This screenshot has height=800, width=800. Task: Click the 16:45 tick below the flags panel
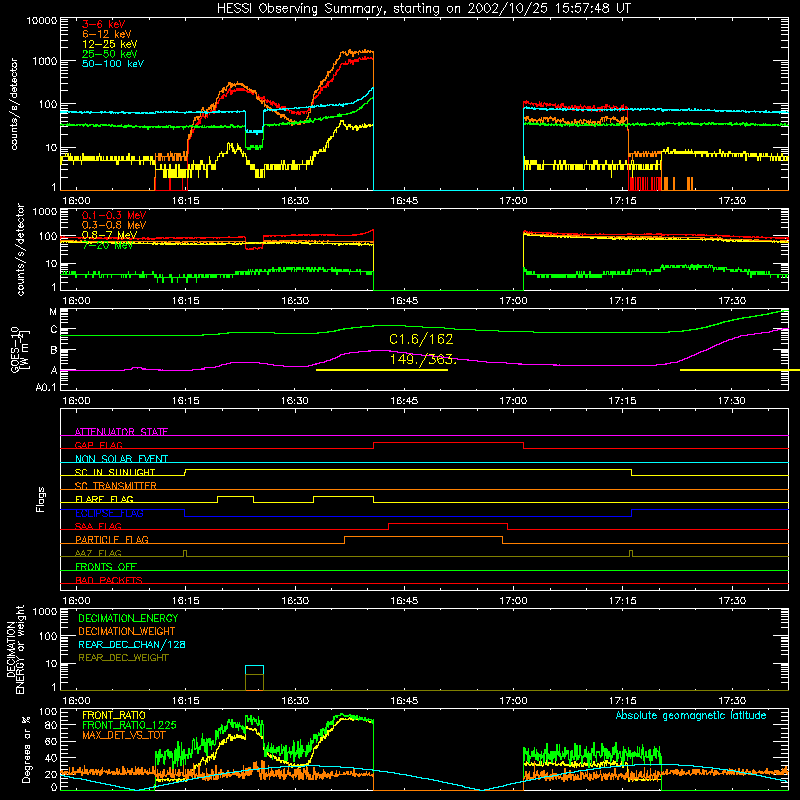coord(404,601)
